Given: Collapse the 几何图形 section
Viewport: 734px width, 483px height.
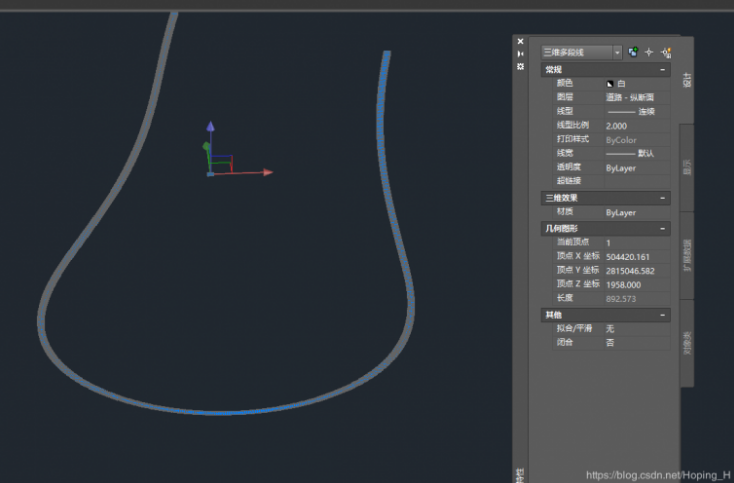Looking at the screenshot, I should pos(662,228).
